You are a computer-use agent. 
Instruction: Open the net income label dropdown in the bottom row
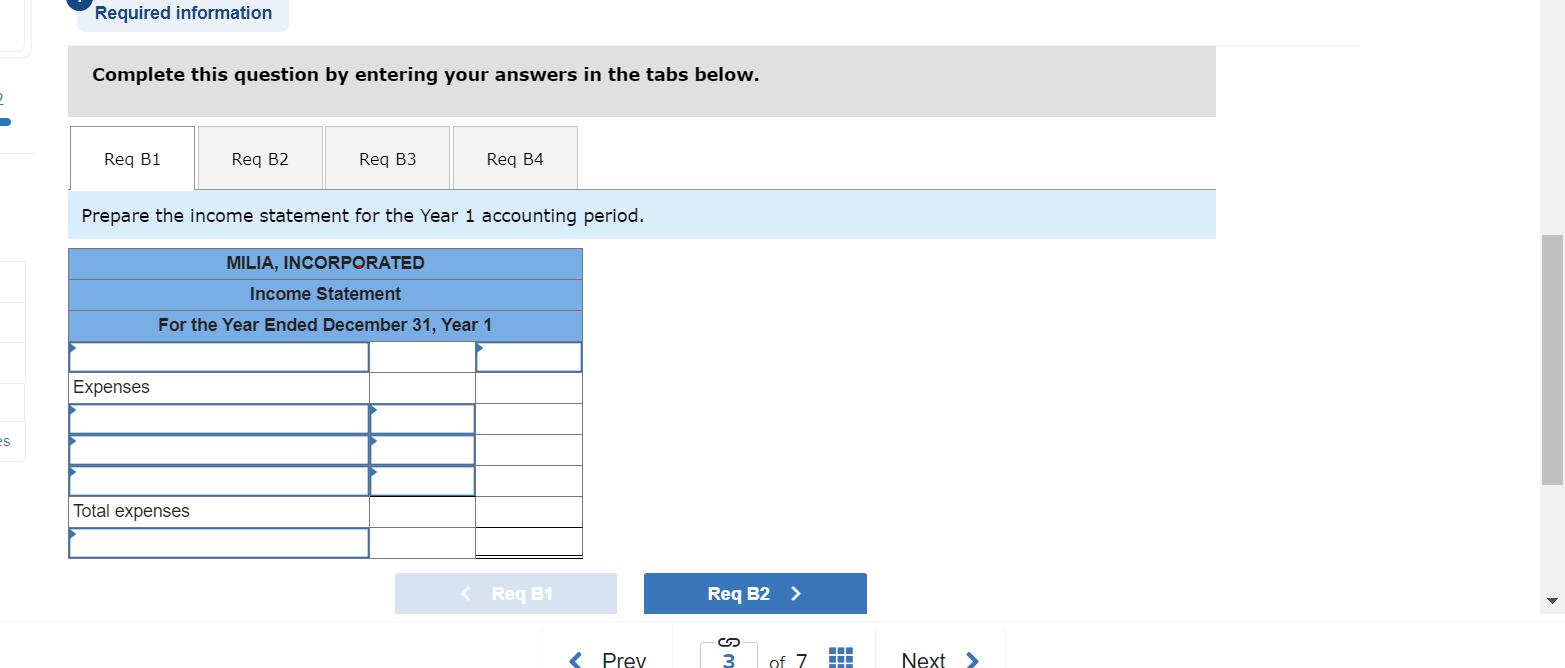218,543
